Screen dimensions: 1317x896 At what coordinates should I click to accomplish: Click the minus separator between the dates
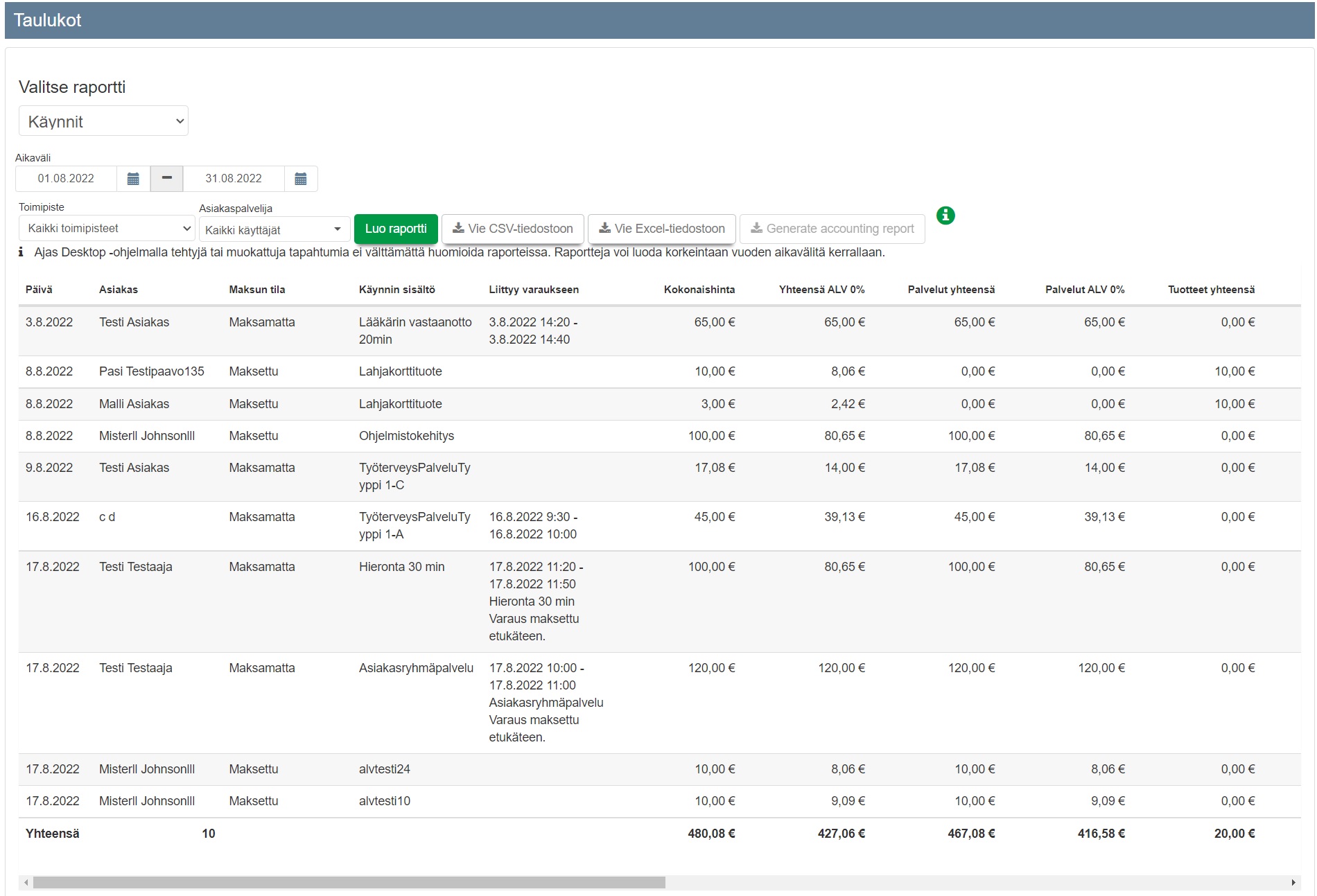pyautogui.click(x=166, y=179)
